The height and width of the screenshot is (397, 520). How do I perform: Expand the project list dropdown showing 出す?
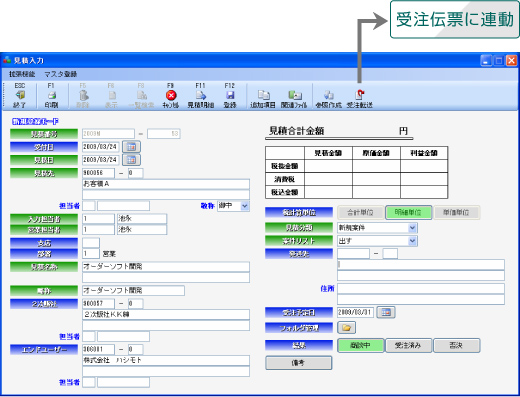tap(412, 241)
